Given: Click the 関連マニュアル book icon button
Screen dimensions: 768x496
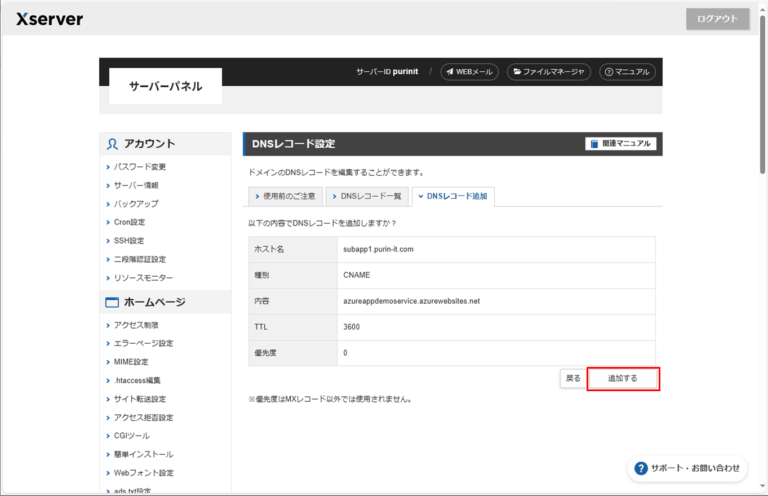Looking at the screenshot, I should pos(620,144).
